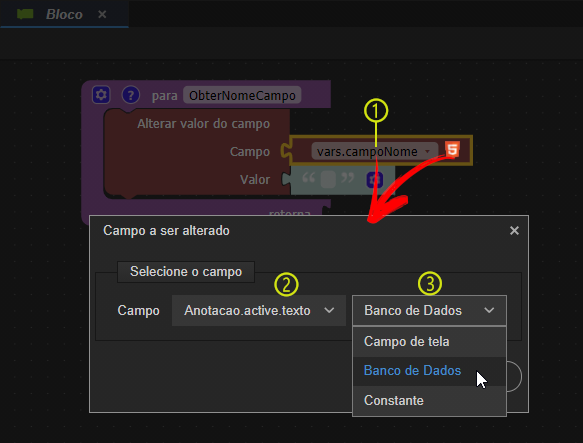Close the Bloco tab
Screen dimensions: 583x443
point(102,15)
